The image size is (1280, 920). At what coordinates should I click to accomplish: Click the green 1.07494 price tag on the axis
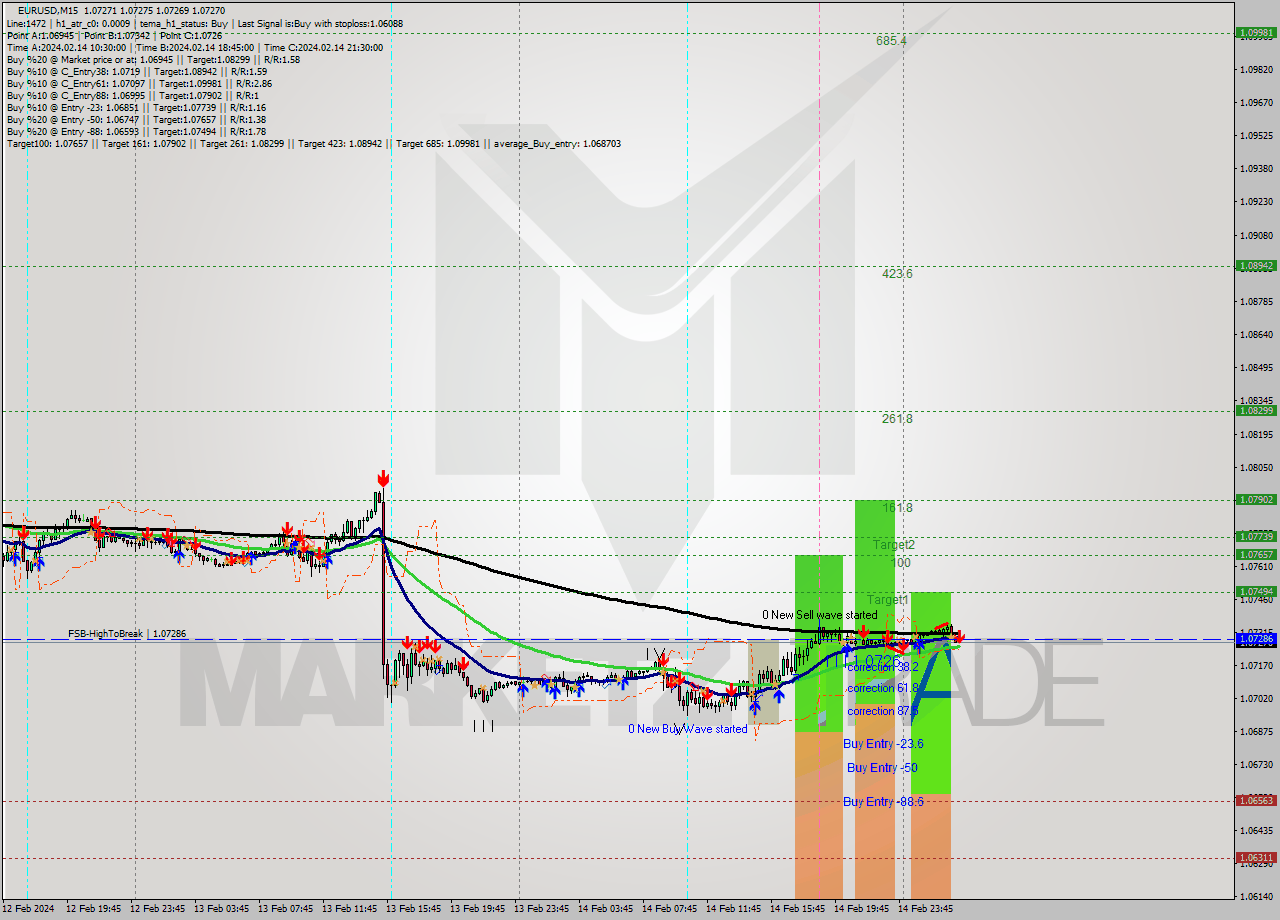coord(1256,591)
